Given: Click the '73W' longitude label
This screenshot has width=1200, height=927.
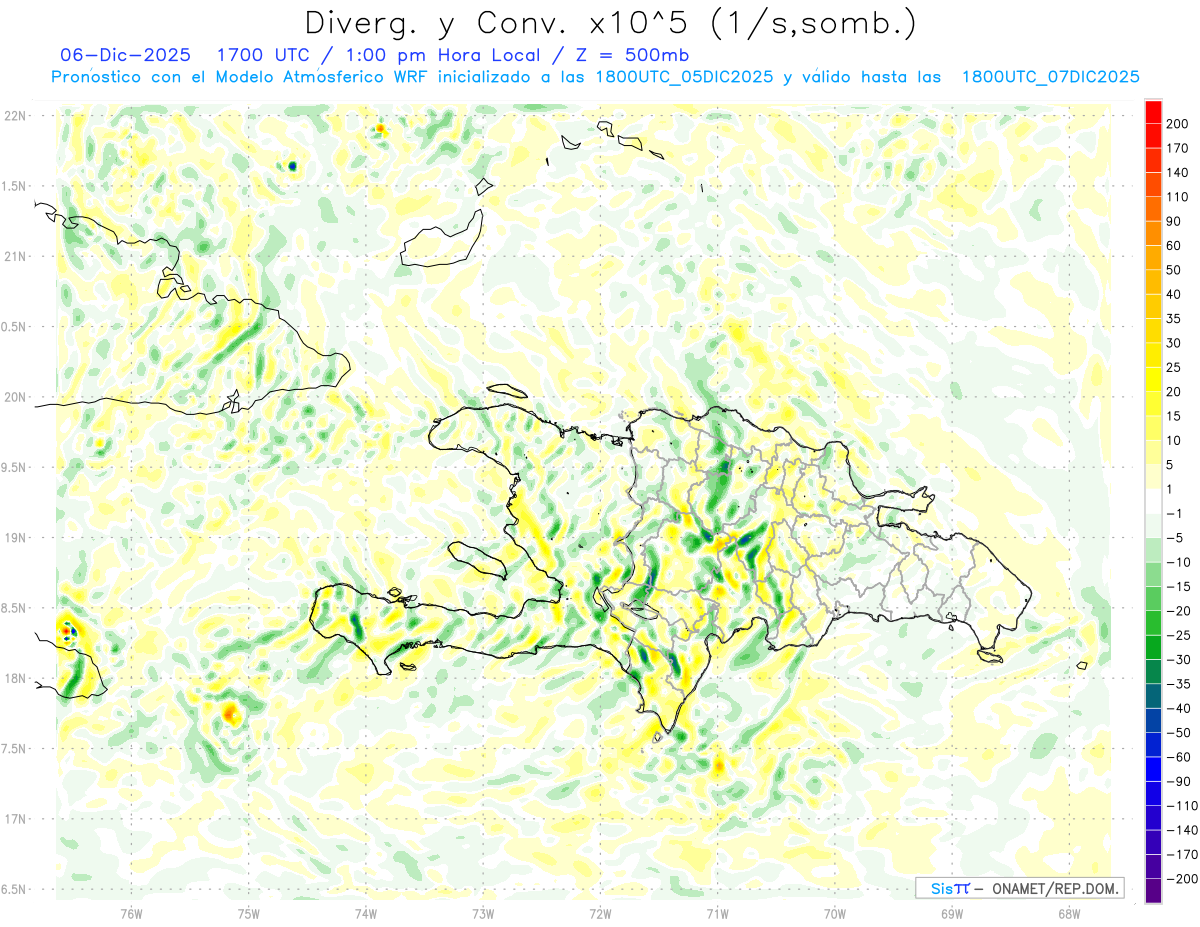Looking at the screenshot, I should click(482, 914).
